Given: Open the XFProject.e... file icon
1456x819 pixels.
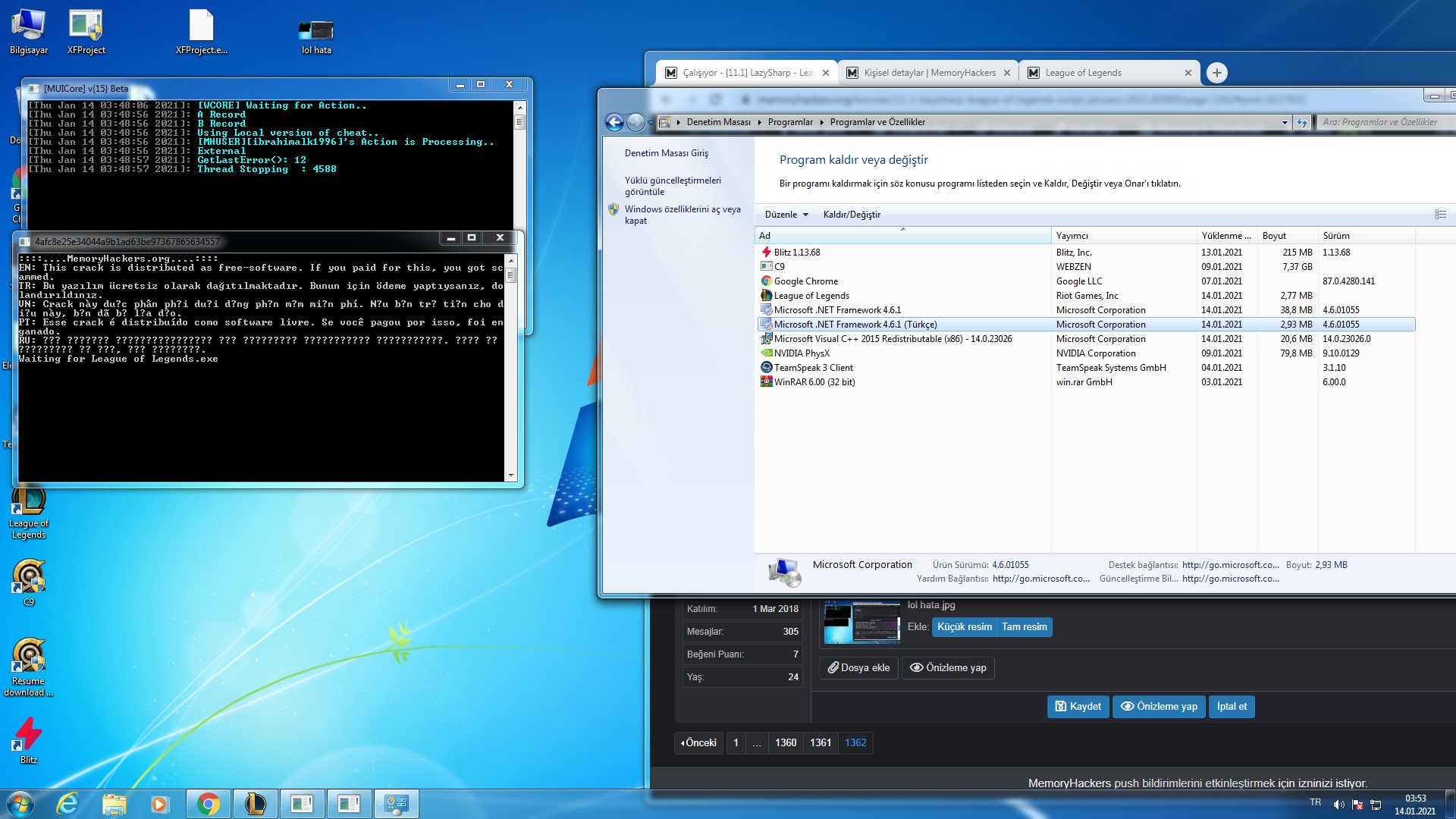Looking at the screenshot, I should click(x=201, y=32).
